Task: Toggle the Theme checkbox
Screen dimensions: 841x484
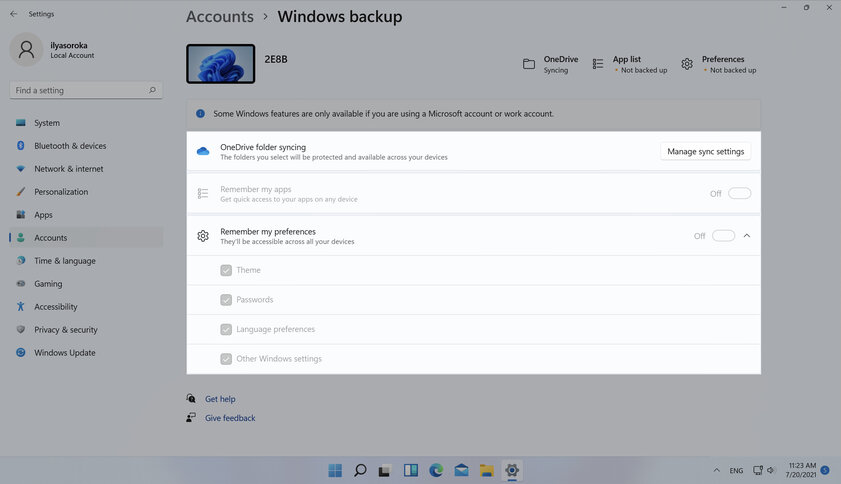Action: [x=226, y=270]
